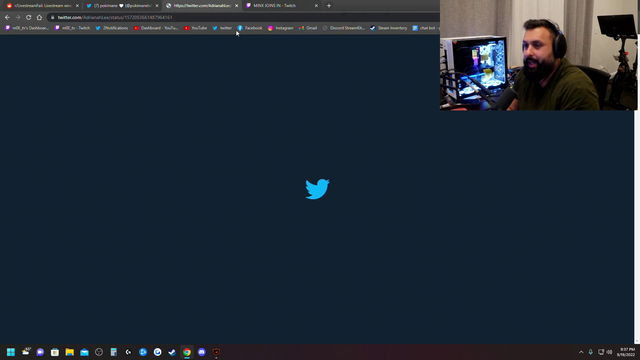Open the Steam Inventory bookmark

tap(389, 28)
